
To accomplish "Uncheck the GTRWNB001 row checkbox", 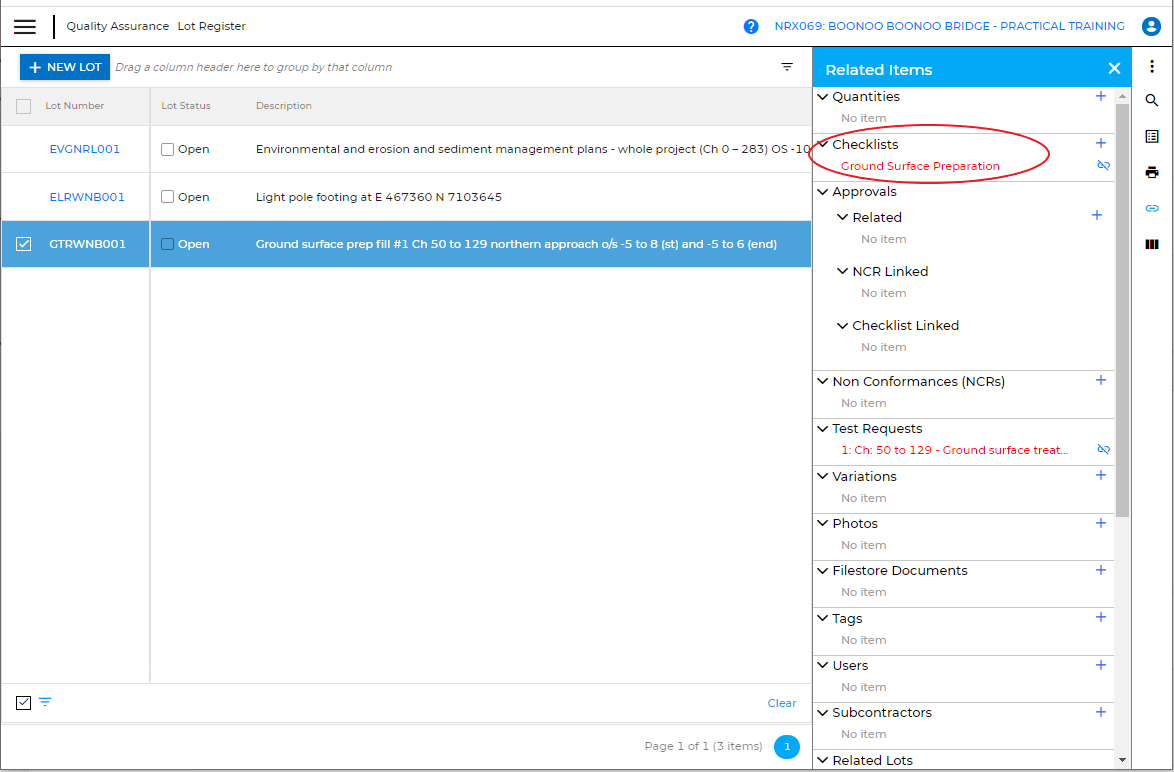I will pos(24,244).
